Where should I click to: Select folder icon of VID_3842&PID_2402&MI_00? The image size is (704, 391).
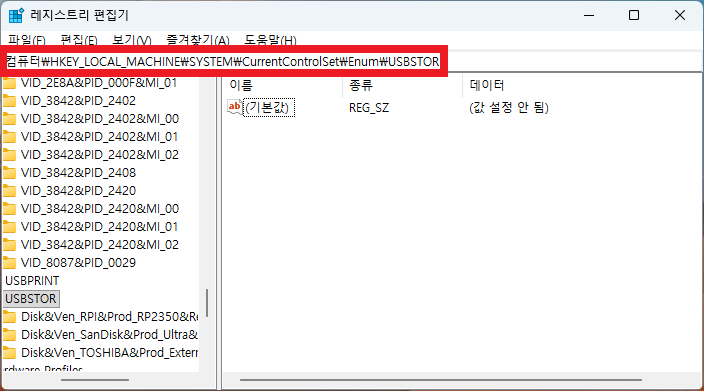9,119
